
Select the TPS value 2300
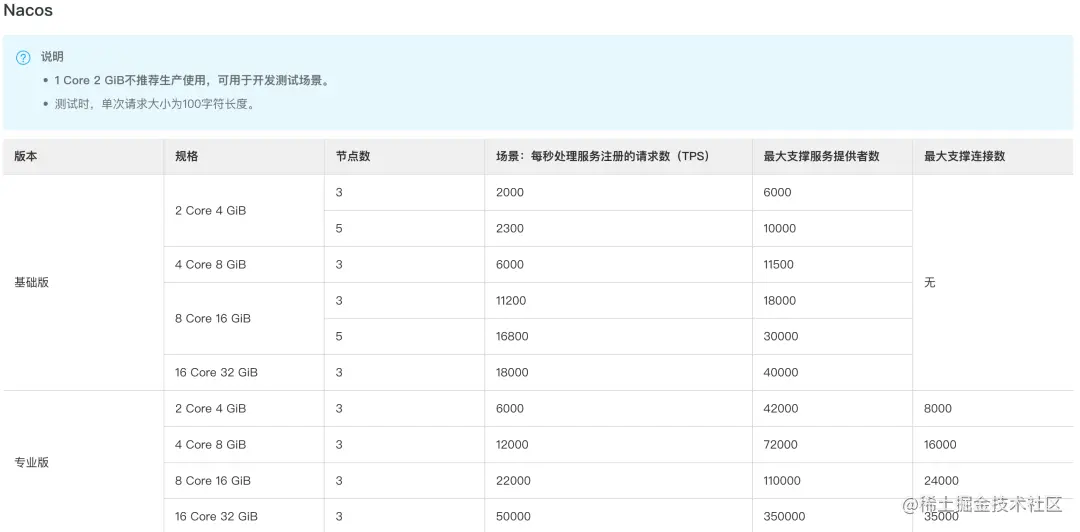click(x=510, y=229)
